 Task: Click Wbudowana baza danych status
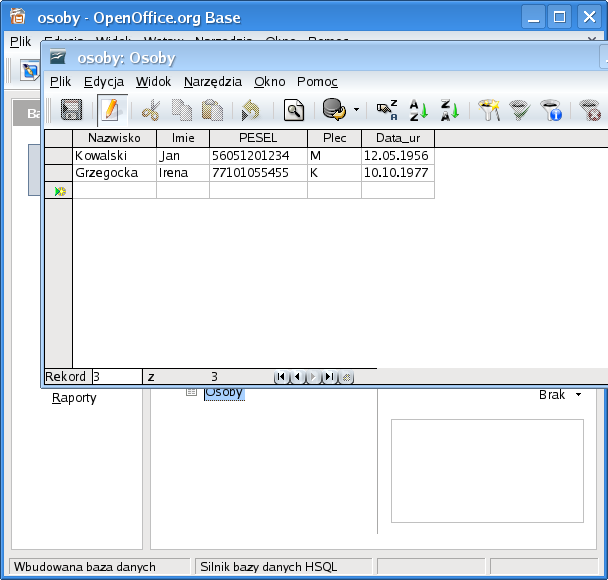coord(101,566)
